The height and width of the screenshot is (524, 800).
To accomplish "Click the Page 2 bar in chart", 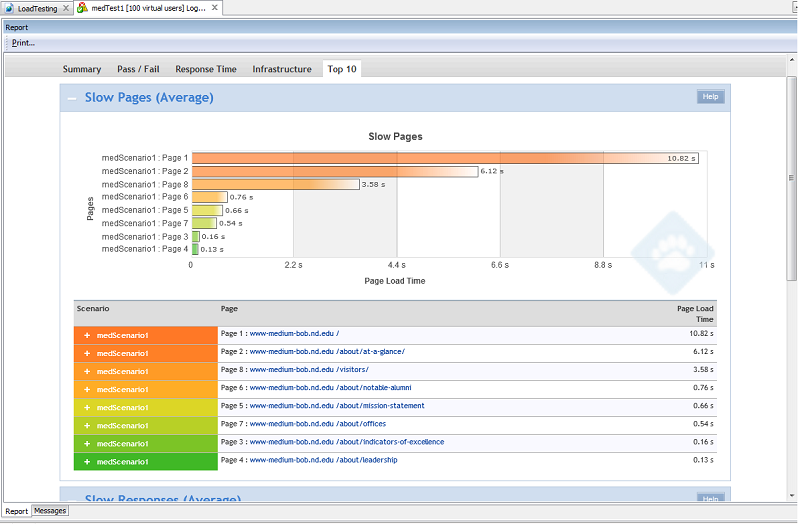I will tap(335, 171).
